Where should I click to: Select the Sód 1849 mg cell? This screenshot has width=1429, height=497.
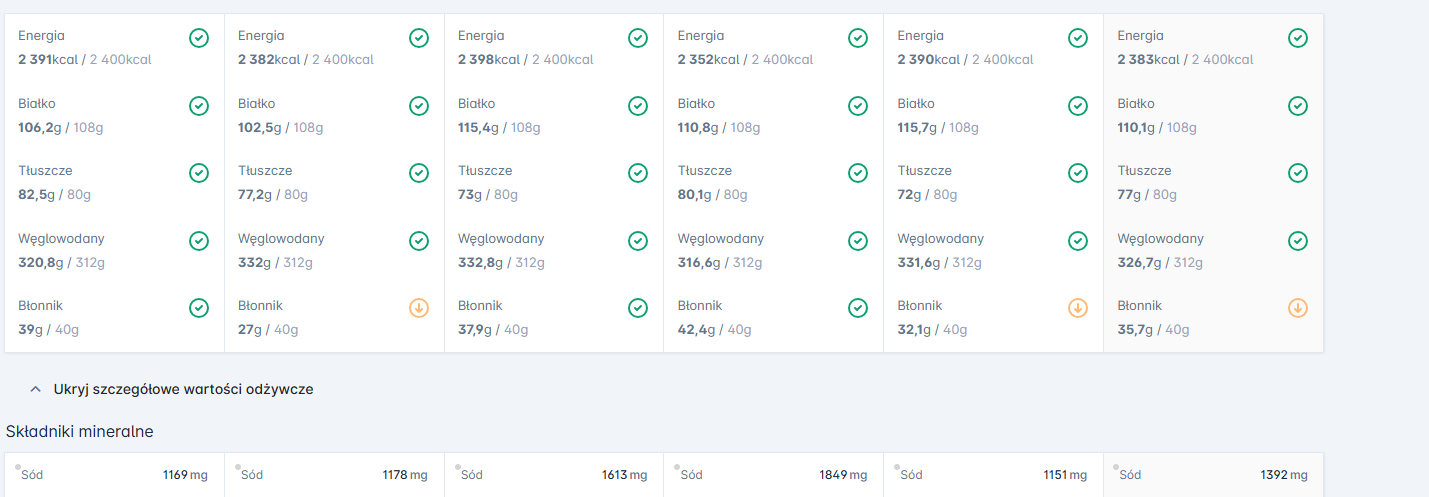pyautogui.click(x=773, y=475)
